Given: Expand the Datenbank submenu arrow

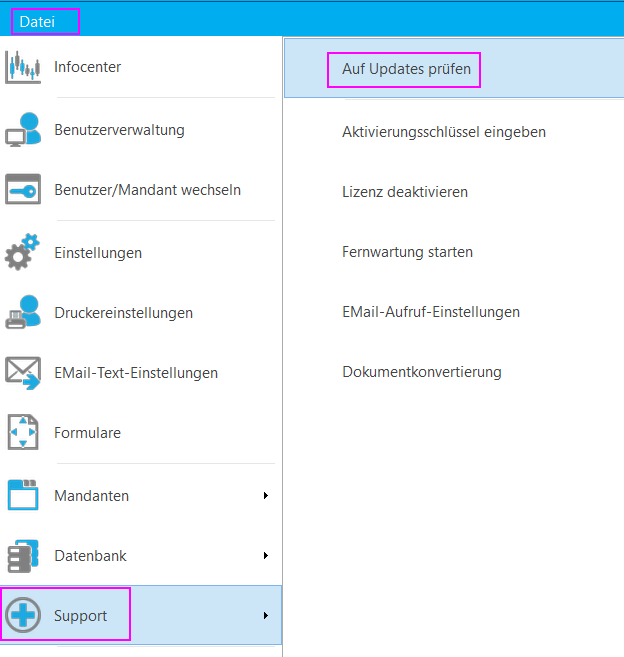Looking at the screenshot, I should (265, 555).
